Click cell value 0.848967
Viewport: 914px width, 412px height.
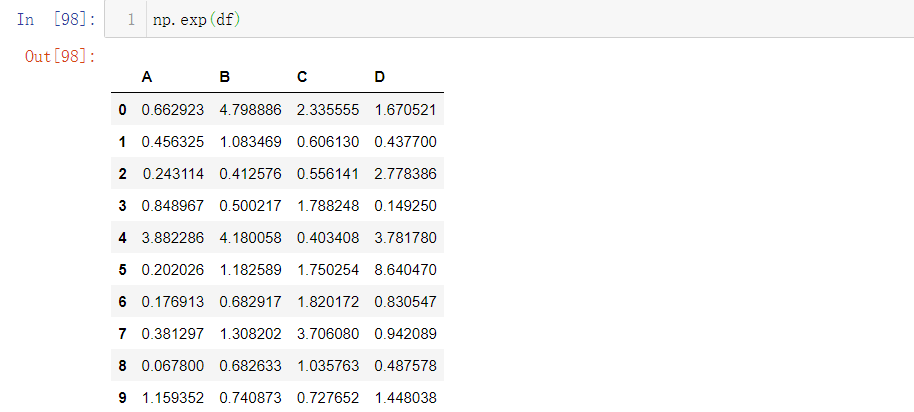(x=173, y=206)
